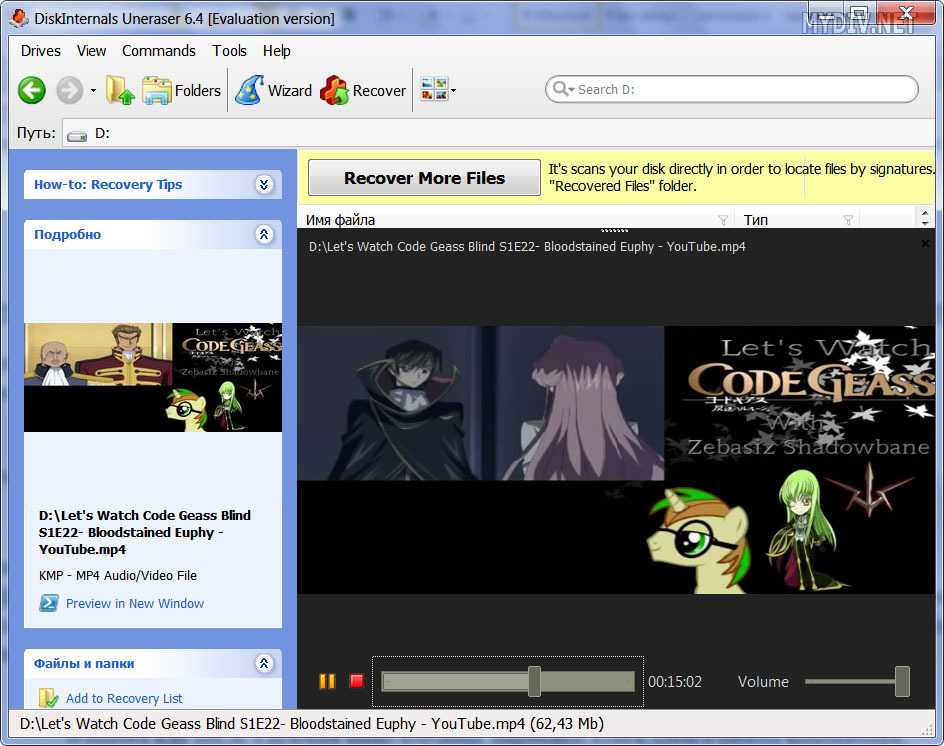Pause the video preview playback
The image size is (944, 746).
327,681
